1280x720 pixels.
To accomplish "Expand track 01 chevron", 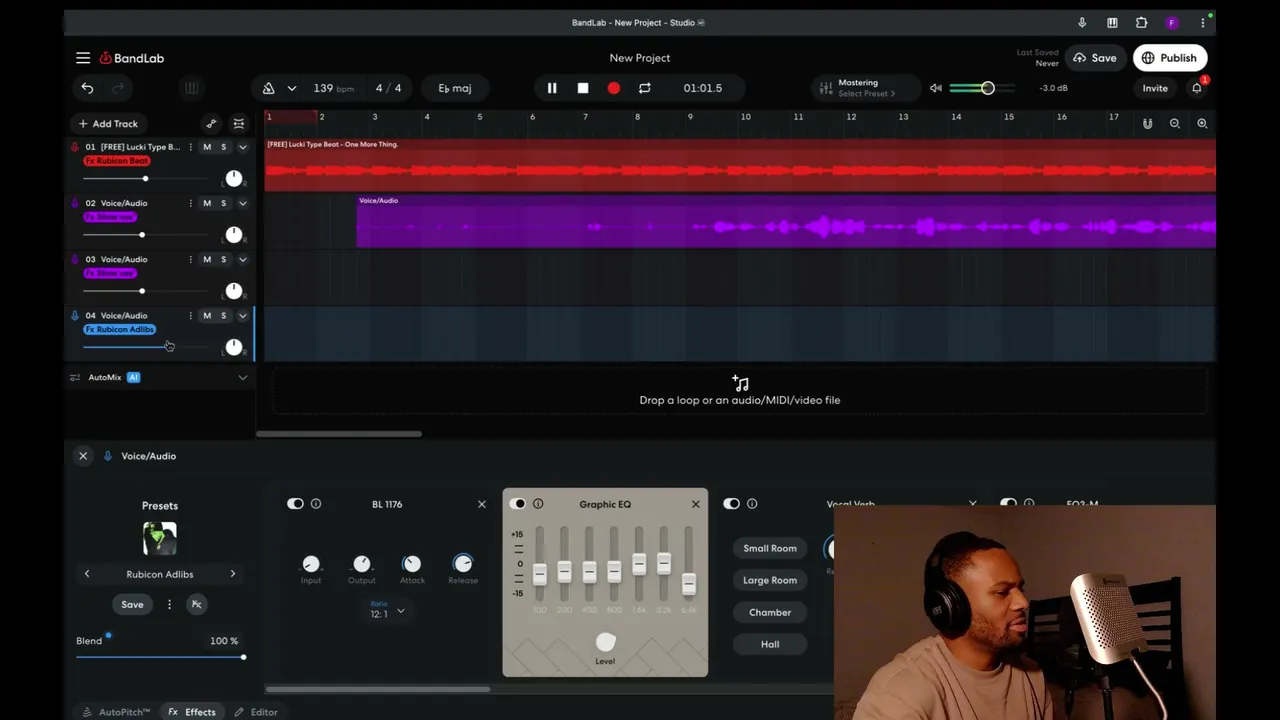I will 242,147.
